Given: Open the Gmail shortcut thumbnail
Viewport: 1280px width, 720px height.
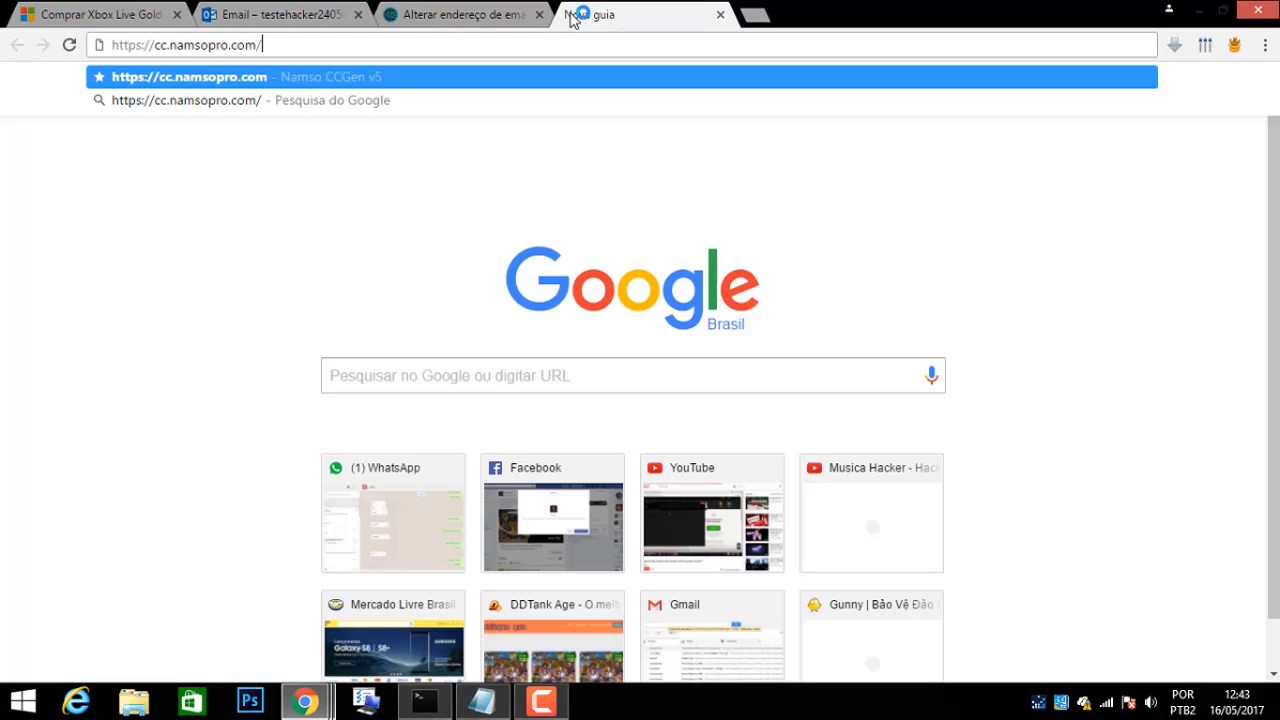Looking at the screenshot, I should tap(712, 636).
